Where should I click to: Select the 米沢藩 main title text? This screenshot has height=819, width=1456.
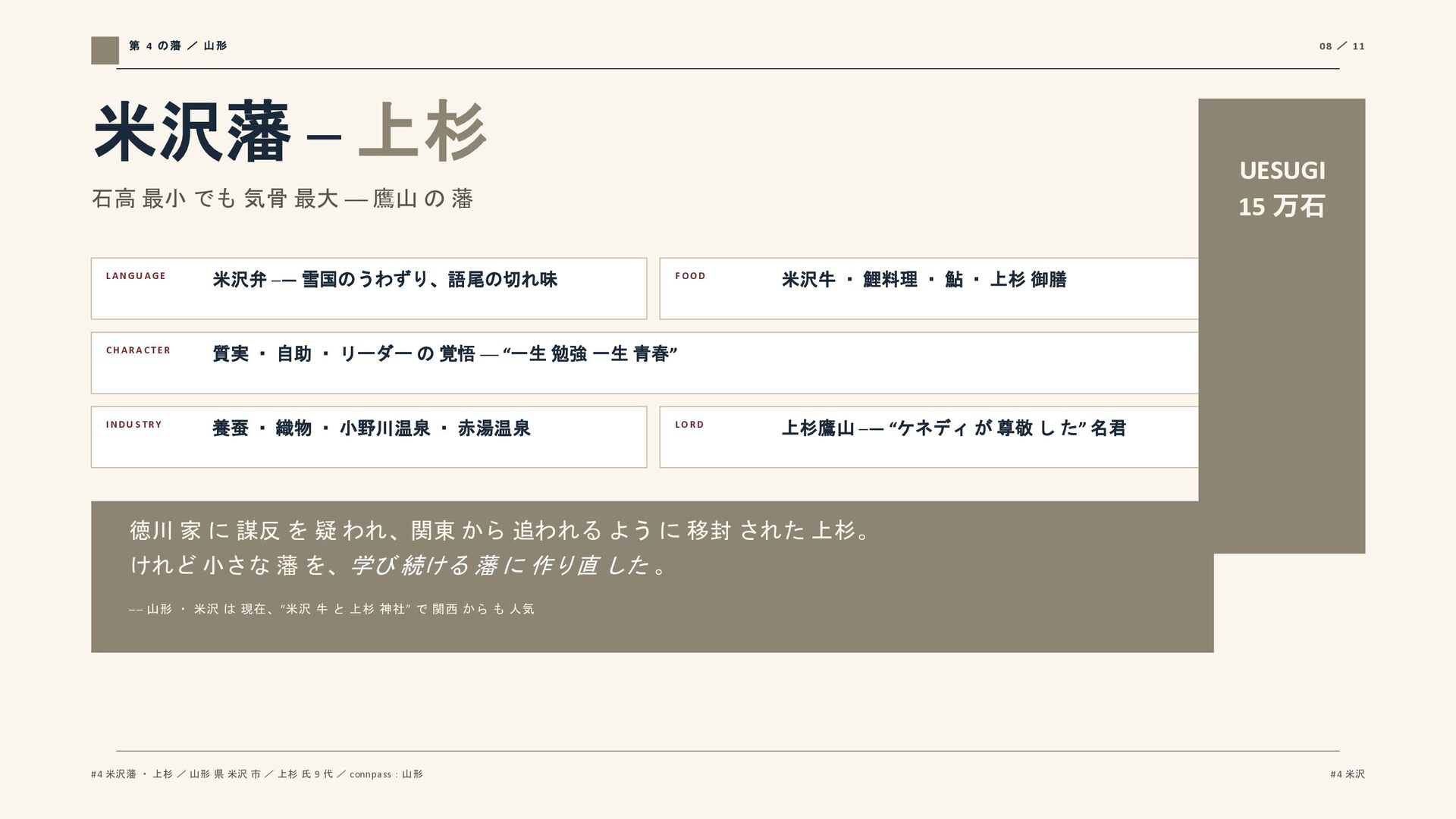pyautogui.click(x=192, y=133)
